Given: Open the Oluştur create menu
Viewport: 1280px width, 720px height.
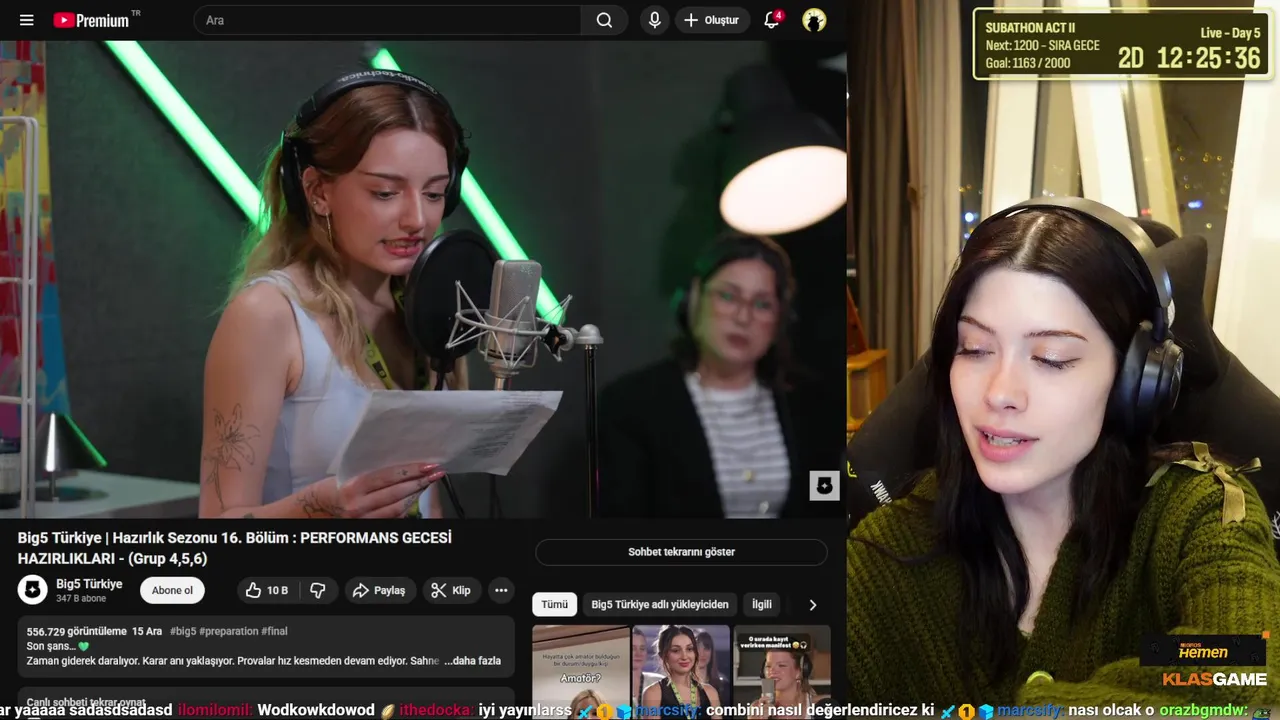Looking at the screenshot, I should 712,20.
